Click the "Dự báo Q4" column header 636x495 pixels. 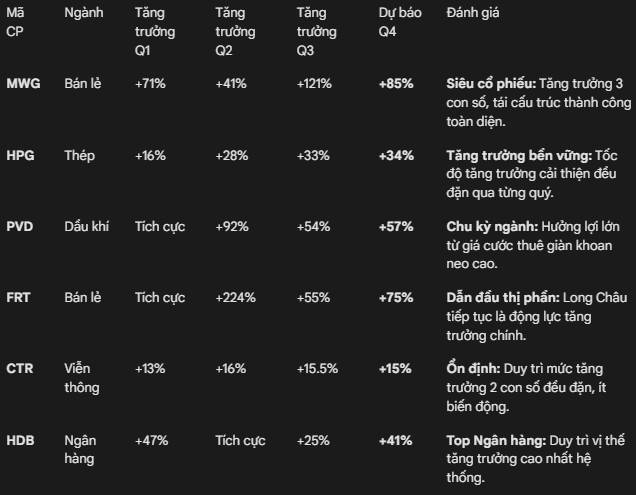click(x=397, y=22)
